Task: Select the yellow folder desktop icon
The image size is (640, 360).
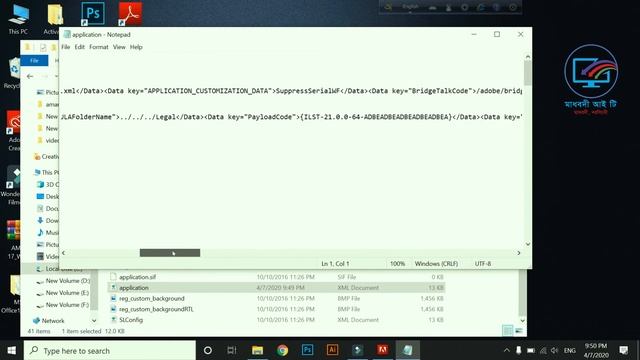Action: [x=54, y=19]
